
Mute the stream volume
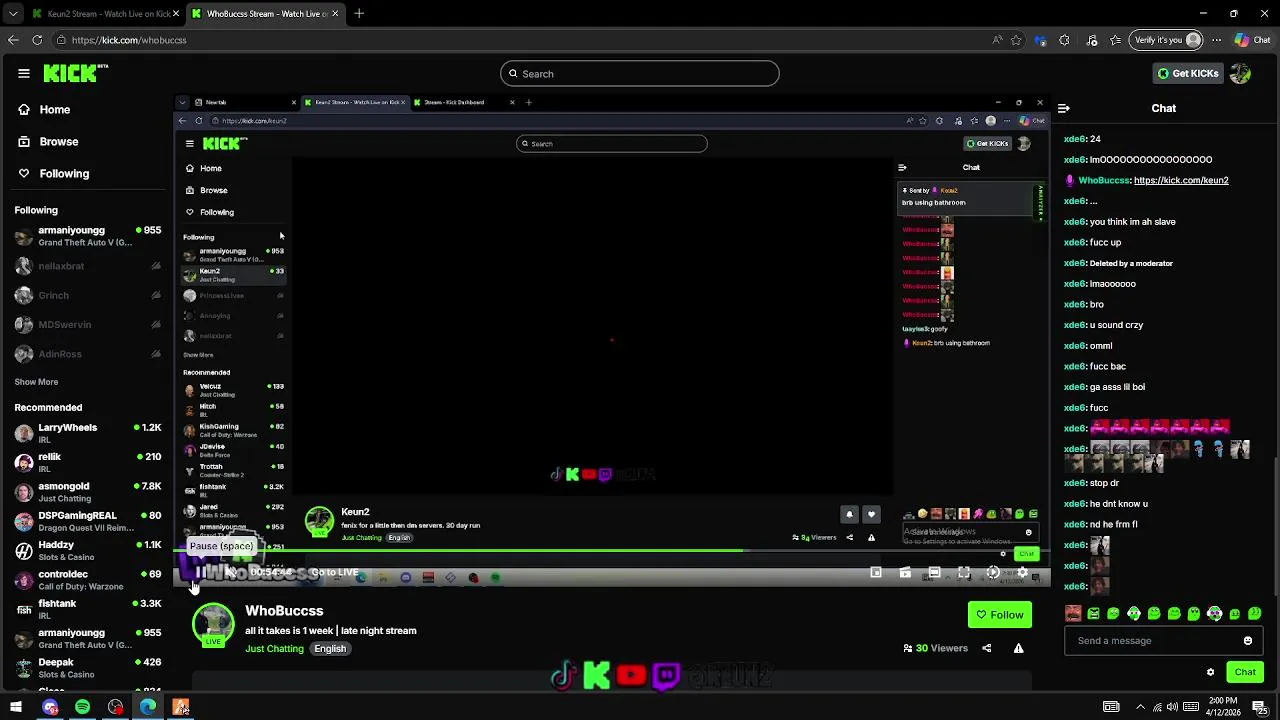tap(230, 572)
